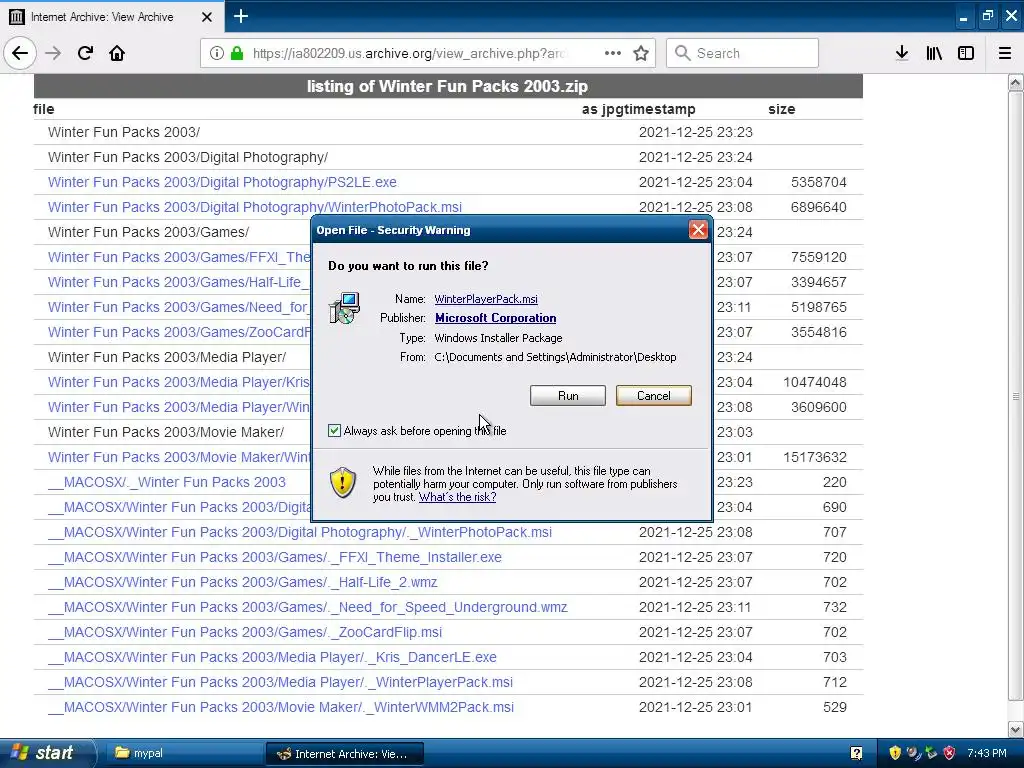The image size is (1024, 768).
Task: Click the Run button
Action: click(568, 396)
